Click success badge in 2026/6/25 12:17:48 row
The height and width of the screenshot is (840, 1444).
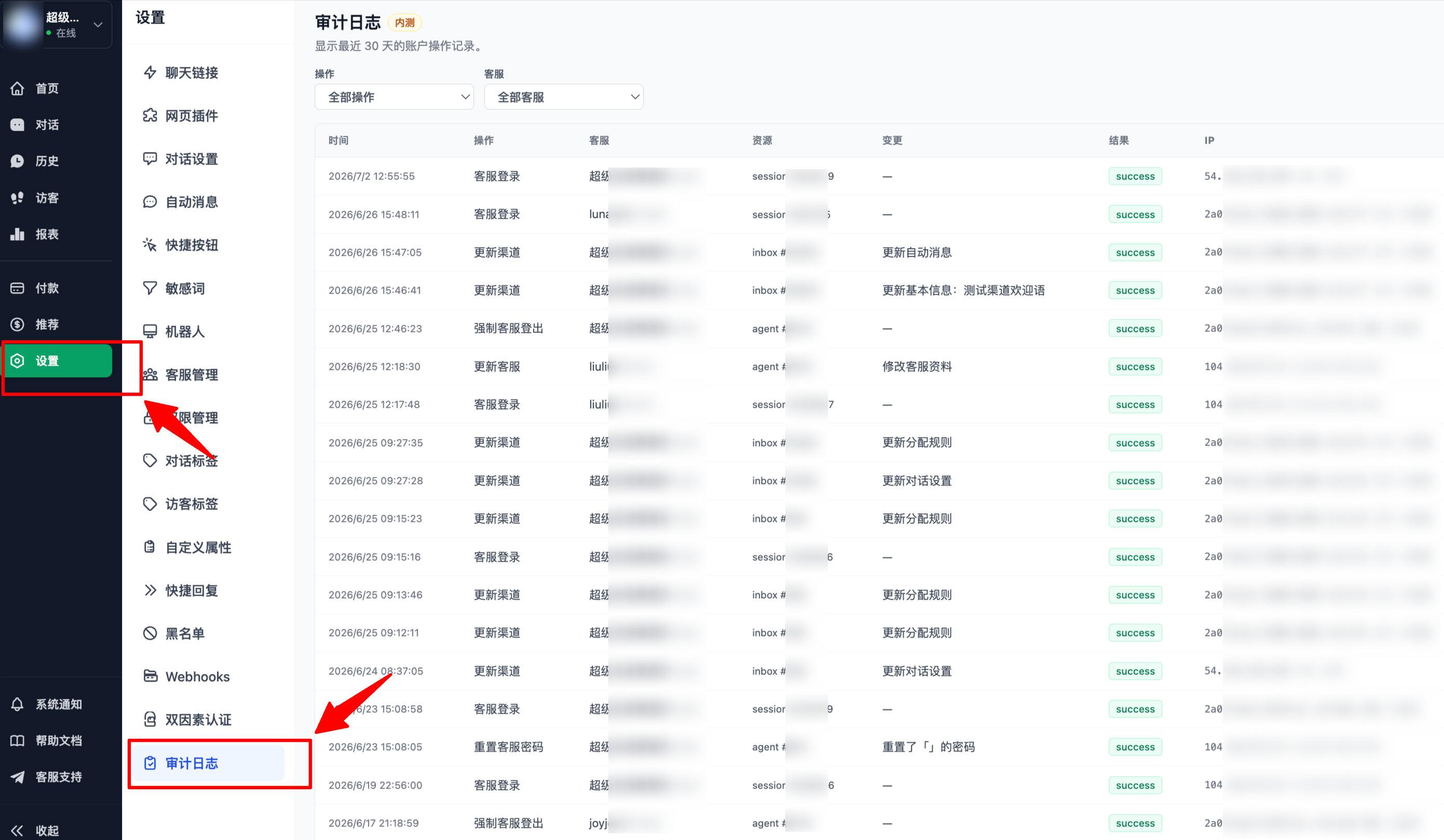tap(1135, 405)
